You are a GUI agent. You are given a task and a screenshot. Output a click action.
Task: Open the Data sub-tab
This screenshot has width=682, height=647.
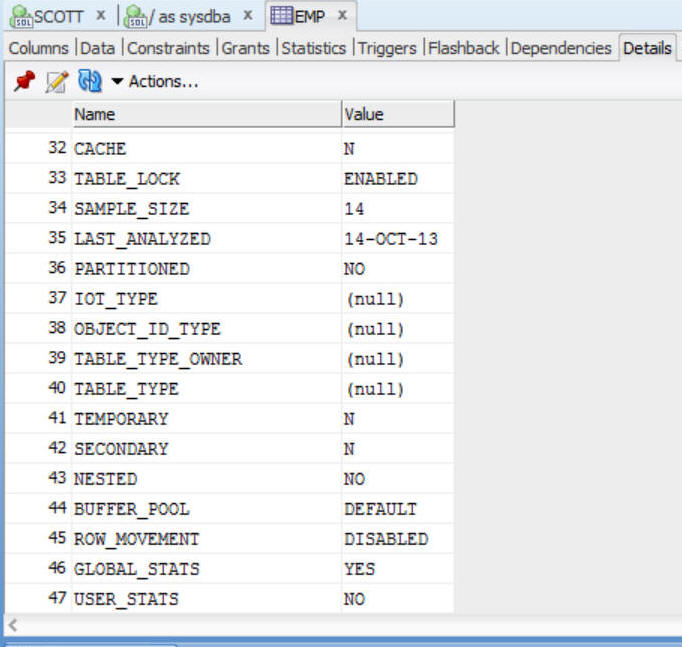coord(97,48)
